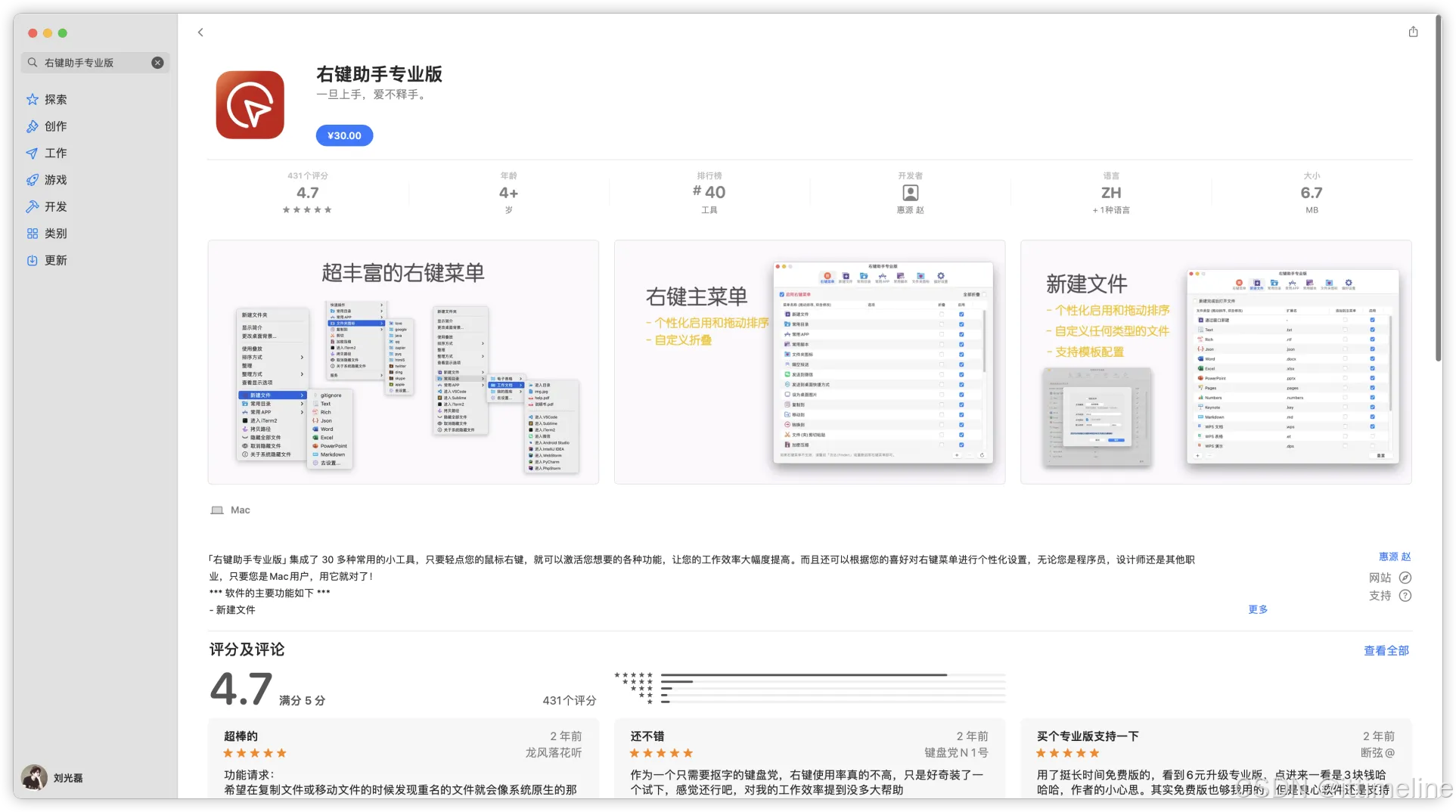This screenshot has width=1456, height=812.
Task: Open the share icon at top right
Action: pos(1413,32)
